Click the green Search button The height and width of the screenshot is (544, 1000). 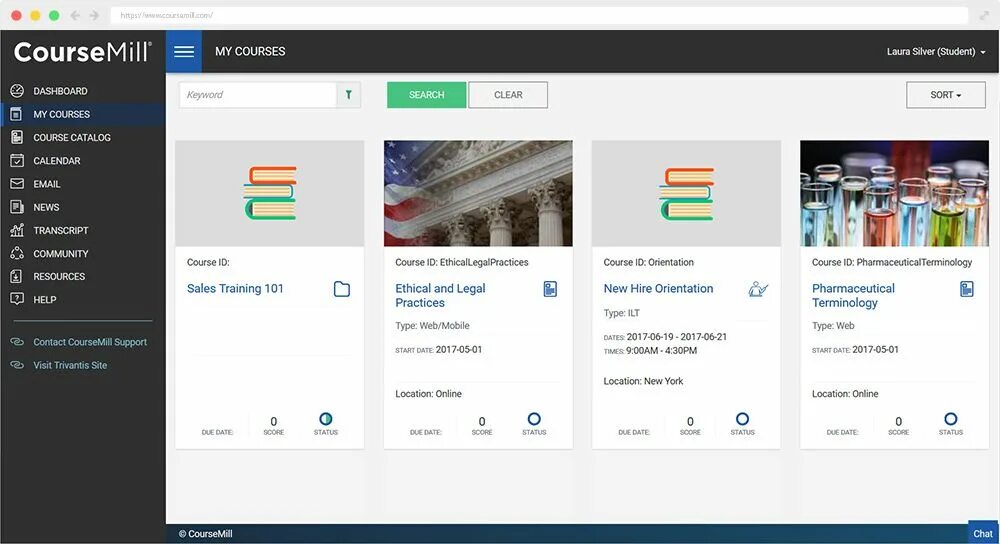click(x=427, y=94)
